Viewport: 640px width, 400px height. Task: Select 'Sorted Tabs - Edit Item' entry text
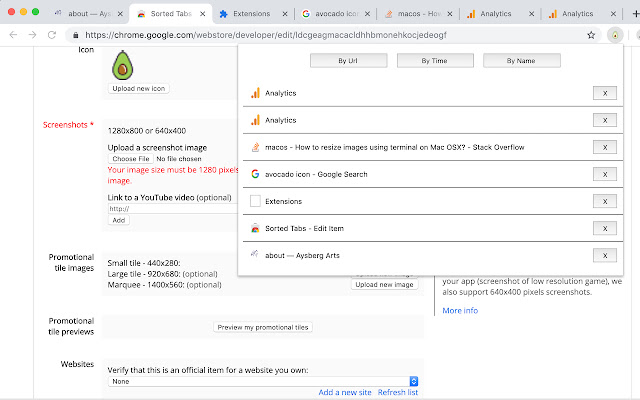[x=304, y=229]
